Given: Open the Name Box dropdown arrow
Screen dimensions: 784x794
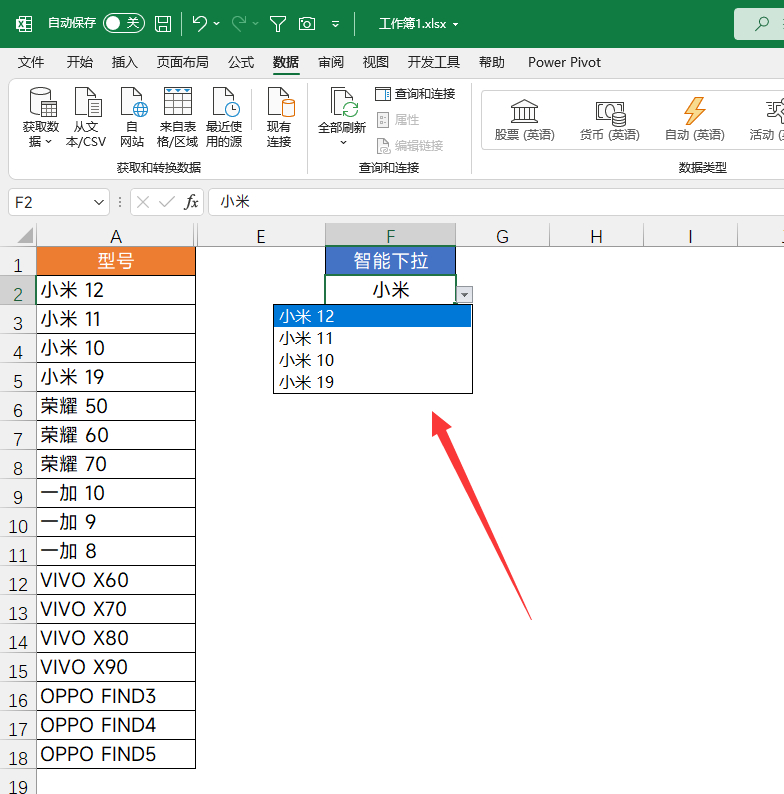Looking at the screenshot, I should (x=99, y=203).
